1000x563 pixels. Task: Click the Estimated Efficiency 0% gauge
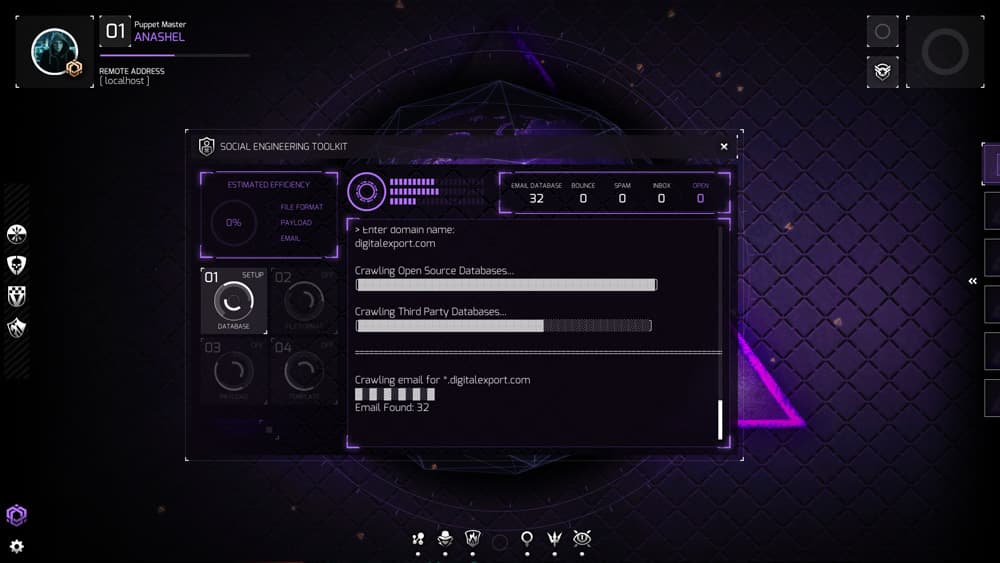pyautogui.click(x=233, y=223)
